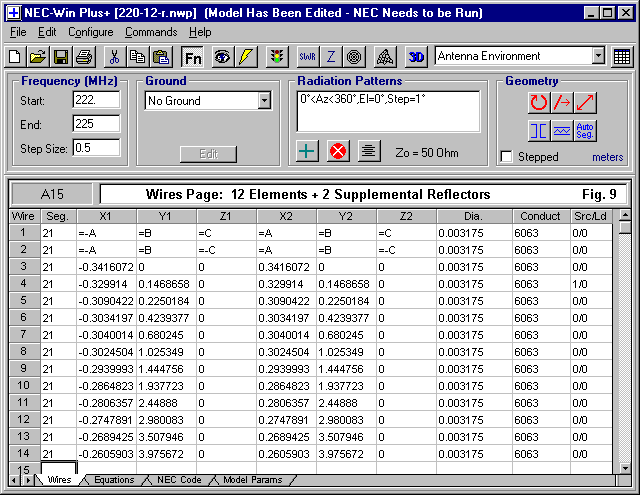
Task: Switch to the NEC Code tab
Action: click(179, 481)
